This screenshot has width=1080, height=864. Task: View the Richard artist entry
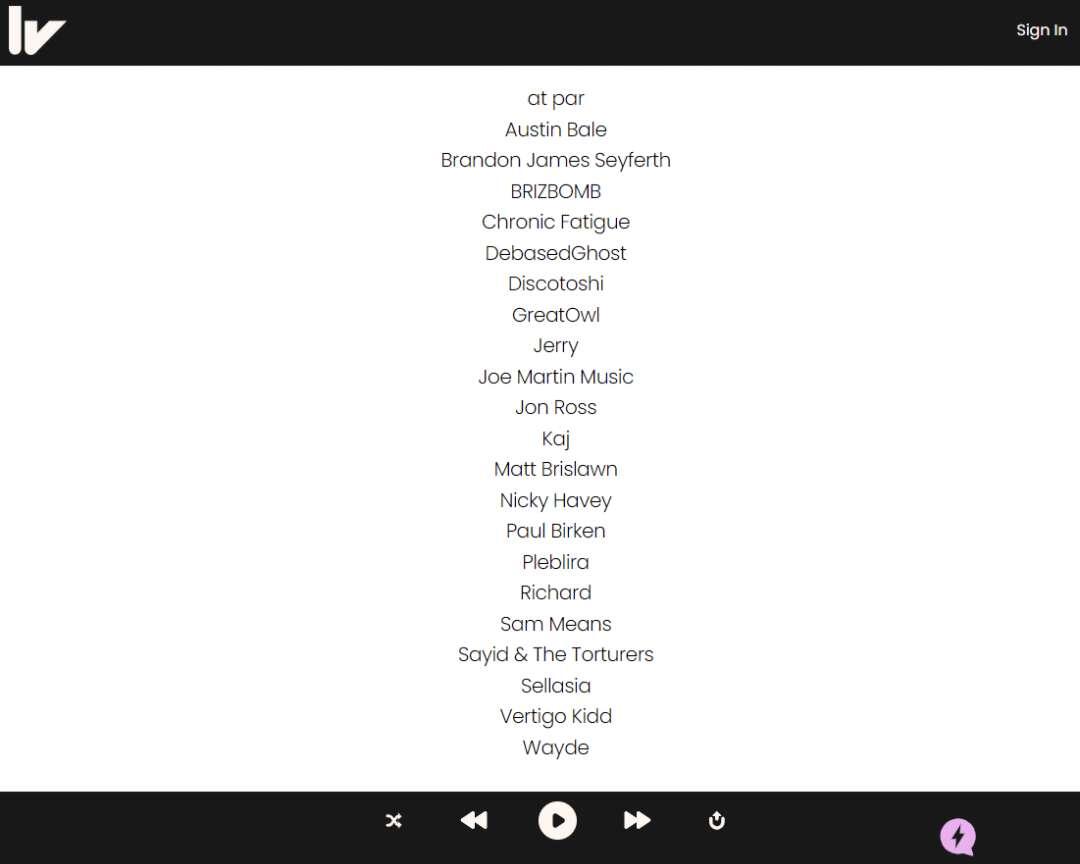tap(556, 593)
